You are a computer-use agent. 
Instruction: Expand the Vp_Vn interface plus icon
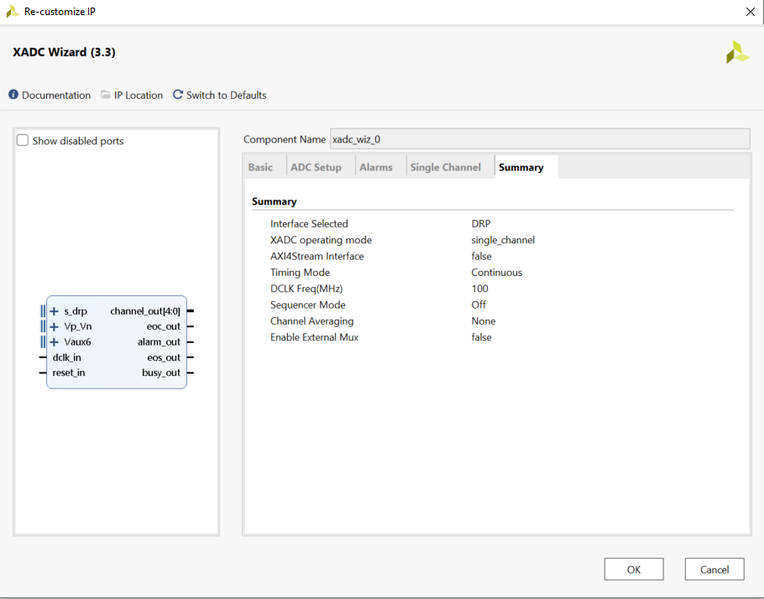[54, 326]
